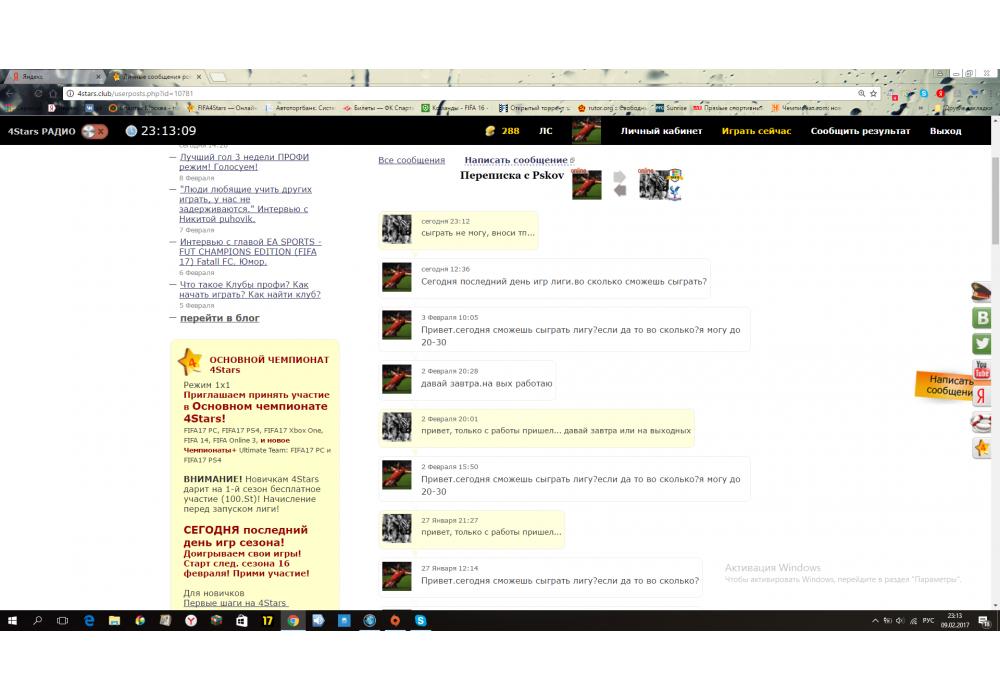Open Все сообщения link
Screen dimensions: 1000x700
tap(411, 160)
